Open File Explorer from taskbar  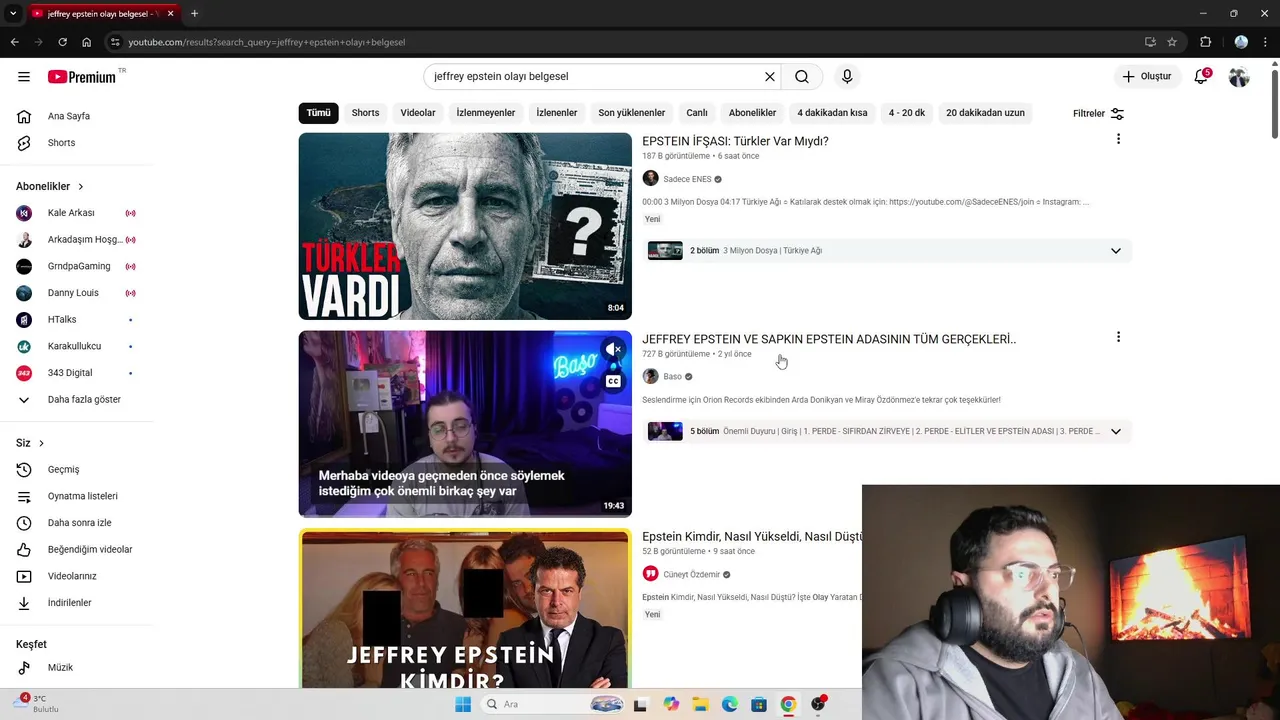point(700,704)
